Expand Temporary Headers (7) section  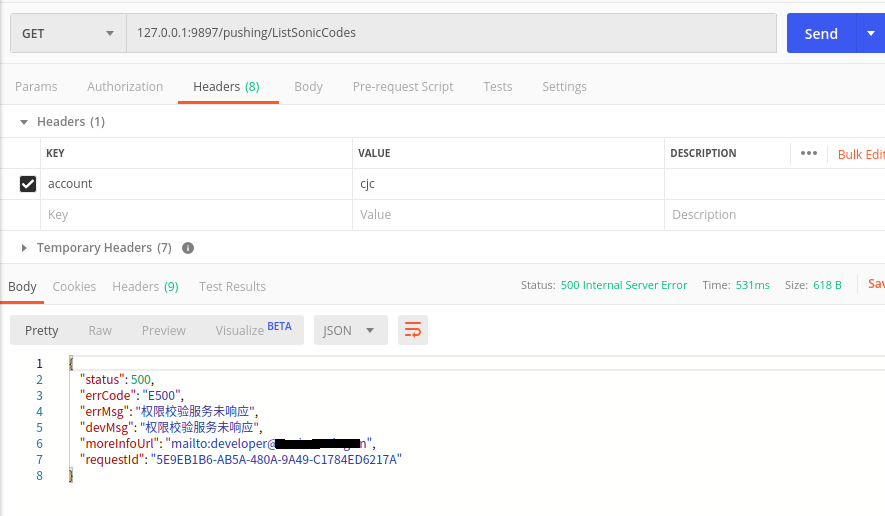pyautogui.click(x=24, y=248)
